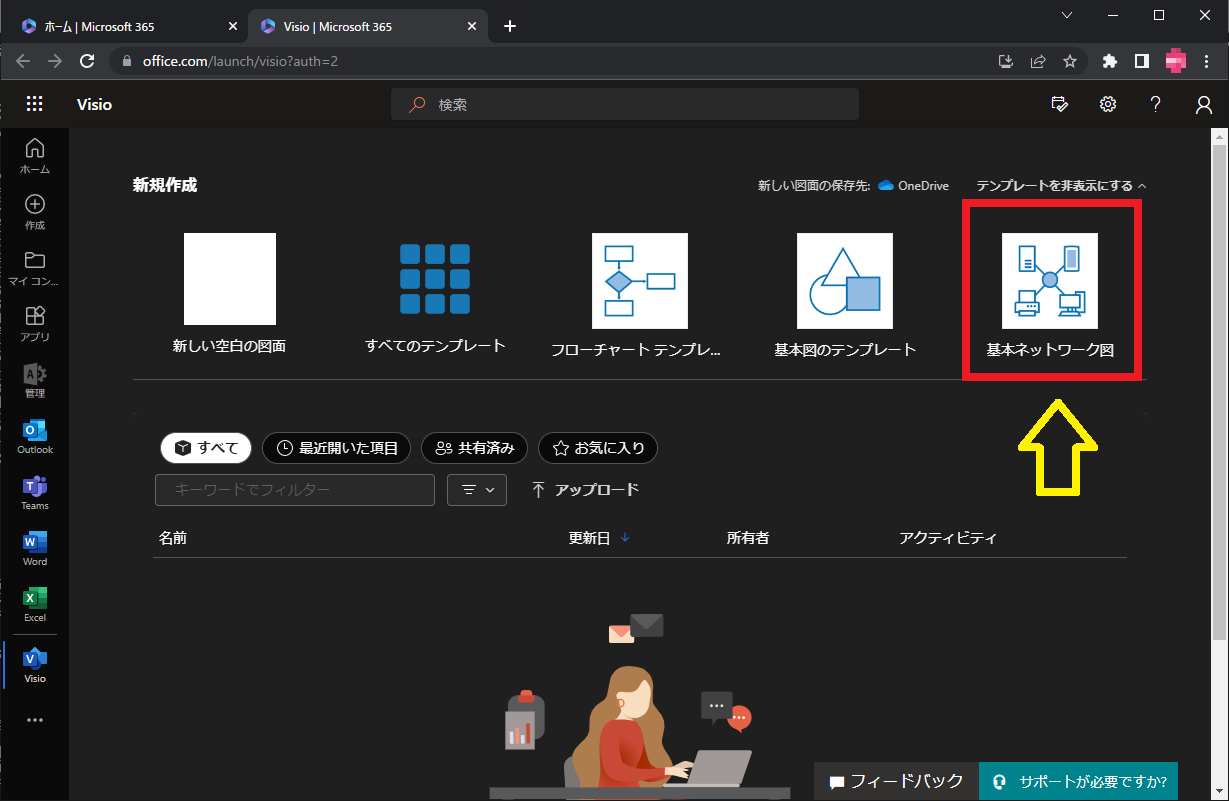The image size is (1229, 801).
Task: Click the キーワードでフィルター field
Action: pos(295,490)
